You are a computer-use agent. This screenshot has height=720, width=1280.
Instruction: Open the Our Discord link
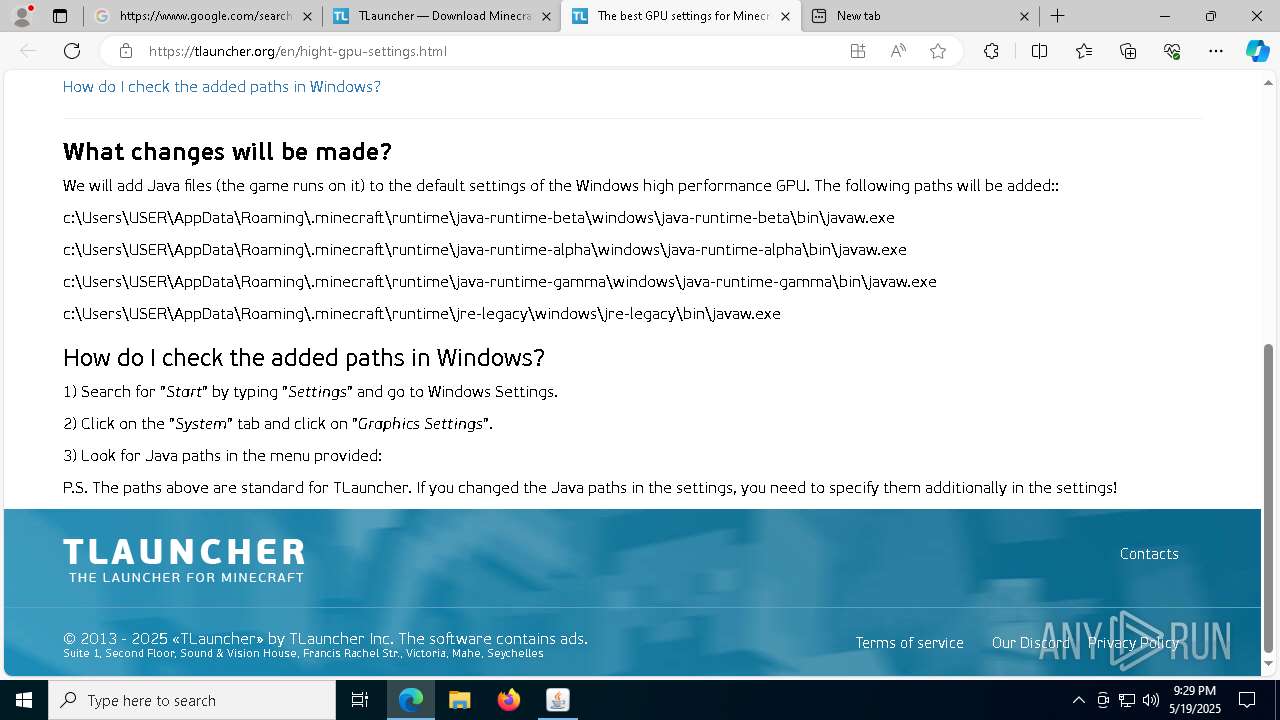coord(1030,643)
